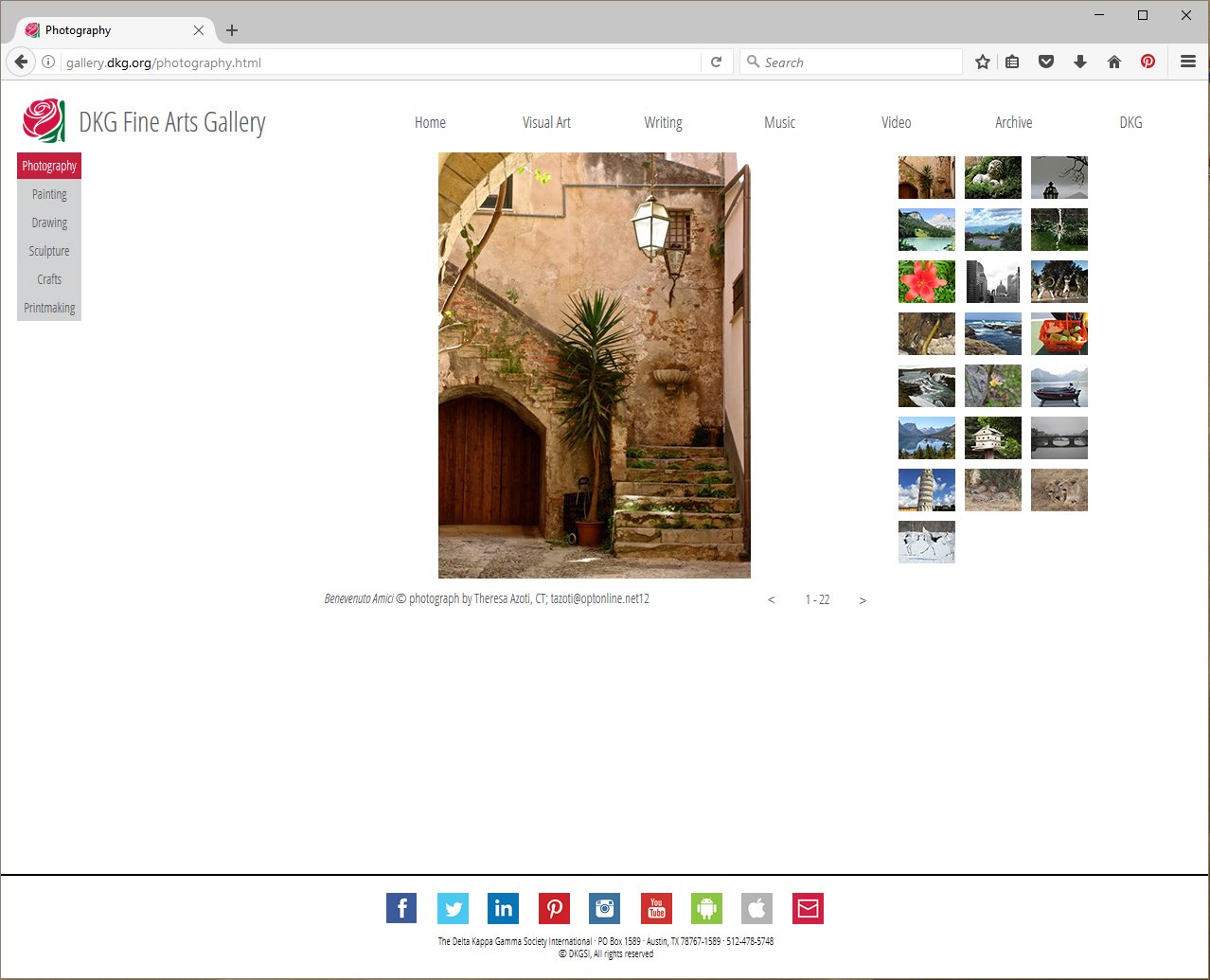Click the large courtyard staircase photo

[595, 365]
